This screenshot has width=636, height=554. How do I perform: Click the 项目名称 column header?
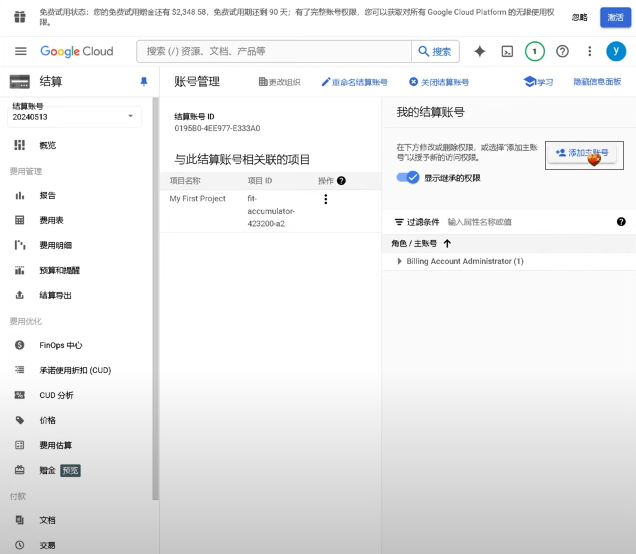tap(185, 180)
